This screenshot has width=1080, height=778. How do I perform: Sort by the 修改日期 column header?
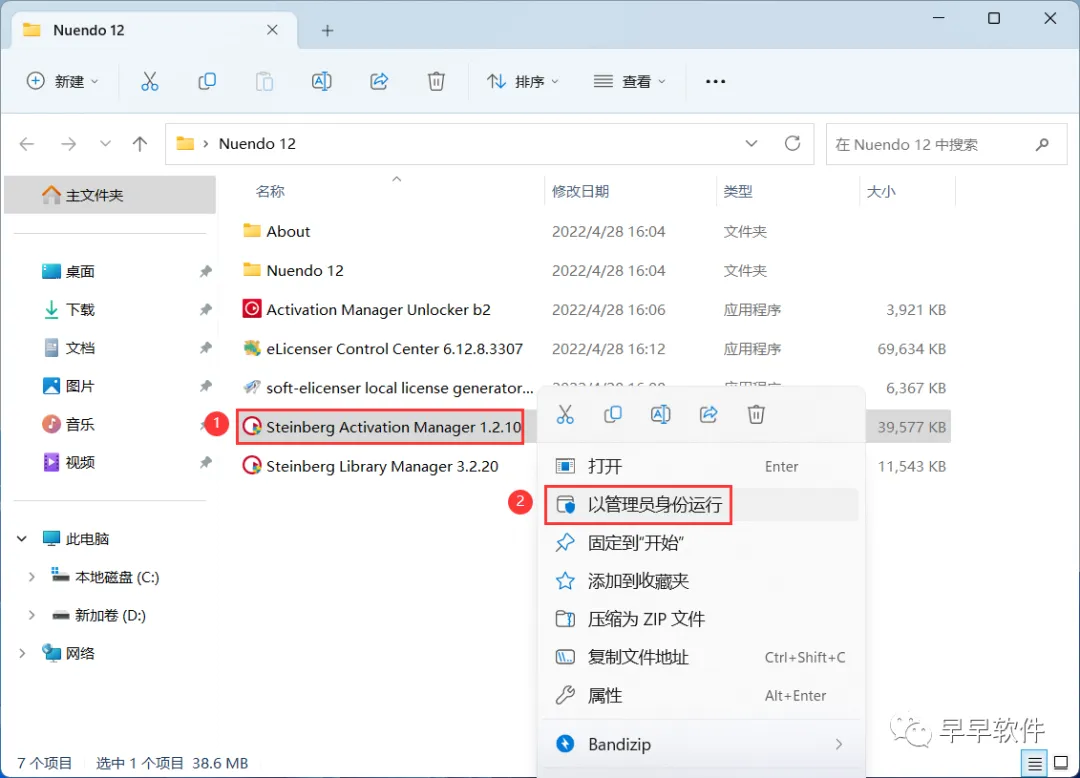point(580,191)
